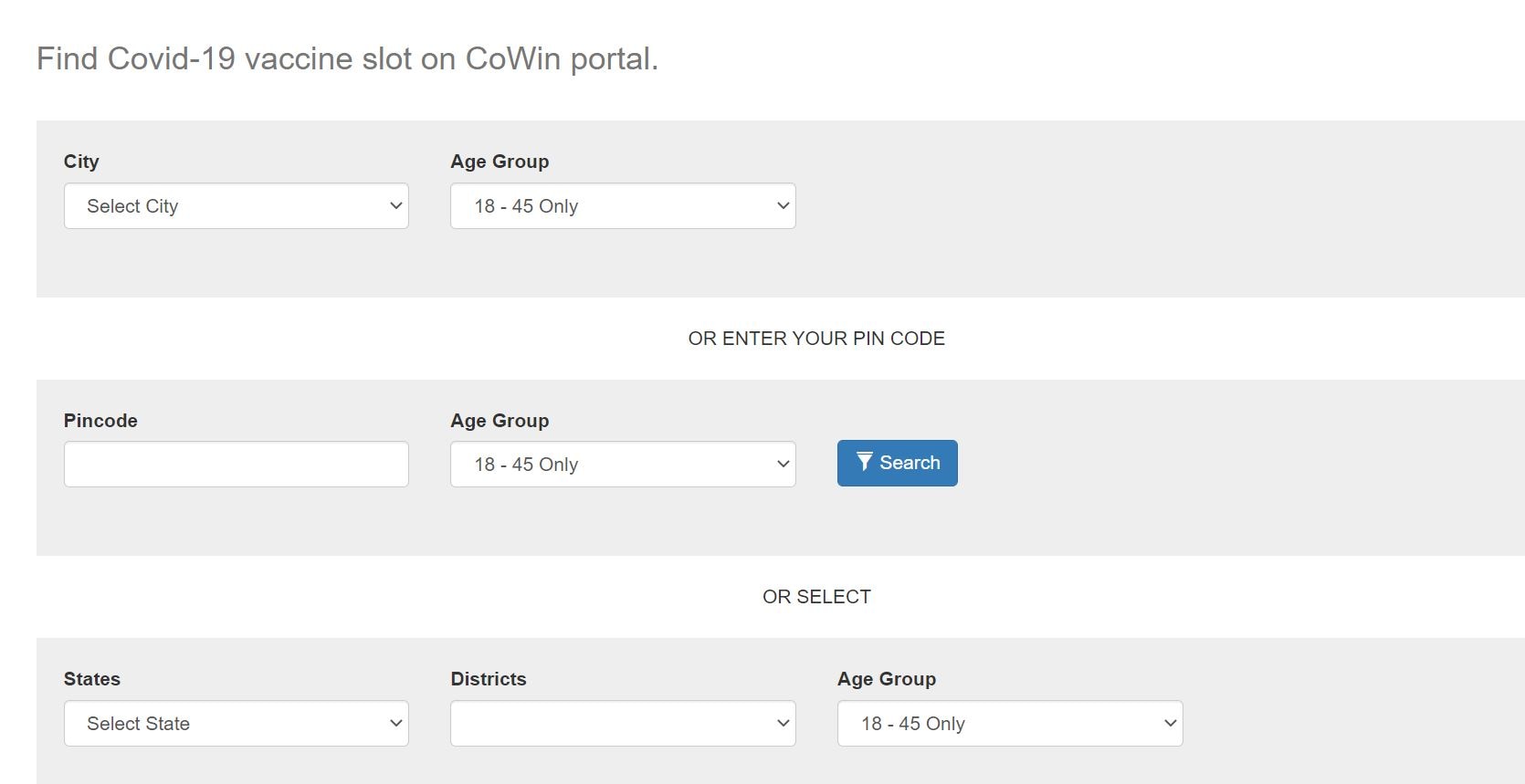
Task: Click the Pincode field label
Action: click(x=100, y=421)
